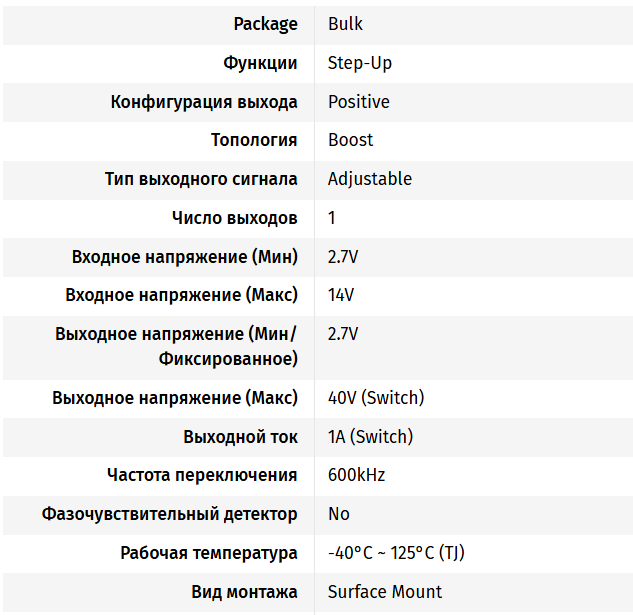Select the "40V (Switch)" value
Viewport: 633px width, 615px height.
coord(375,398)
